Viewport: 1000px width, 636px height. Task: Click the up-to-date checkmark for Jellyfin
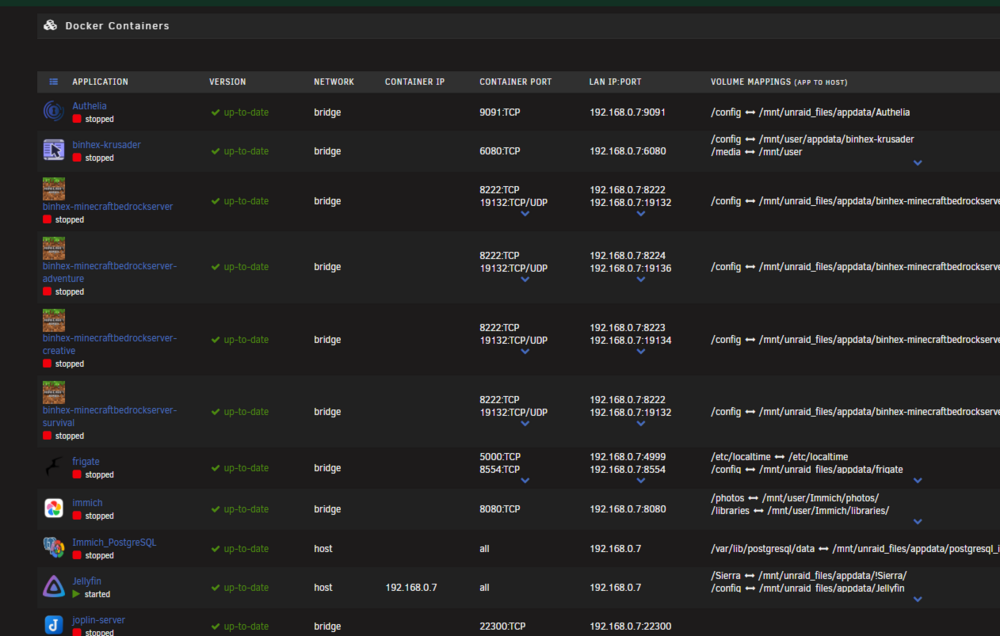[216, 588]
